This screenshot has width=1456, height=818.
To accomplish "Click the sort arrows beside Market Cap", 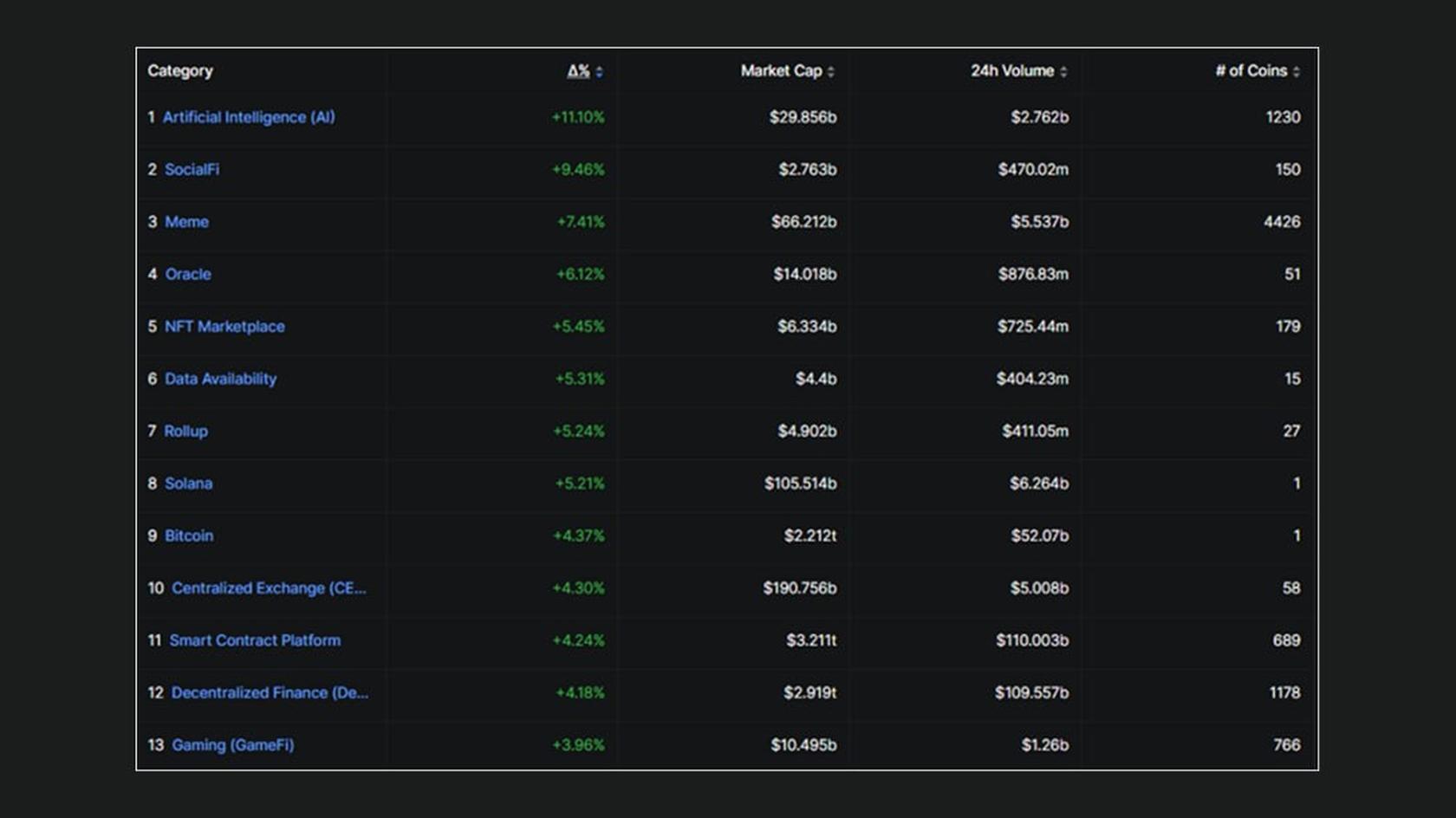I will click(x=832, y=72).
